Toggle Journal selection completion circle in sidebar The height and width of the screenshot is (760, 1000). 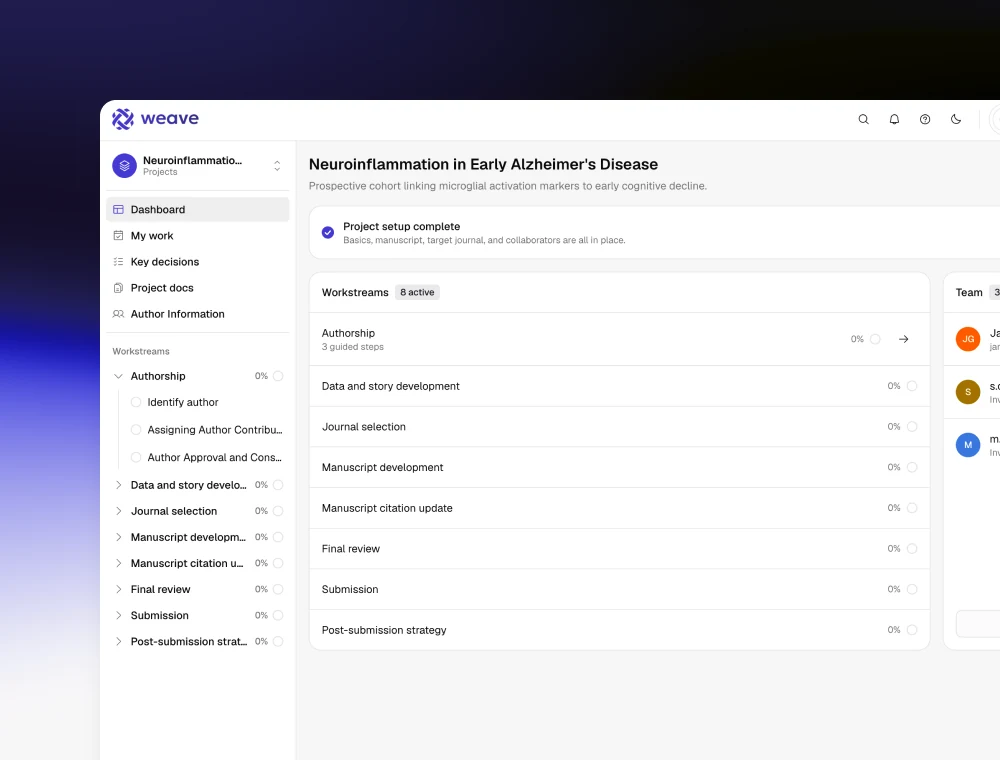point(278,511)
